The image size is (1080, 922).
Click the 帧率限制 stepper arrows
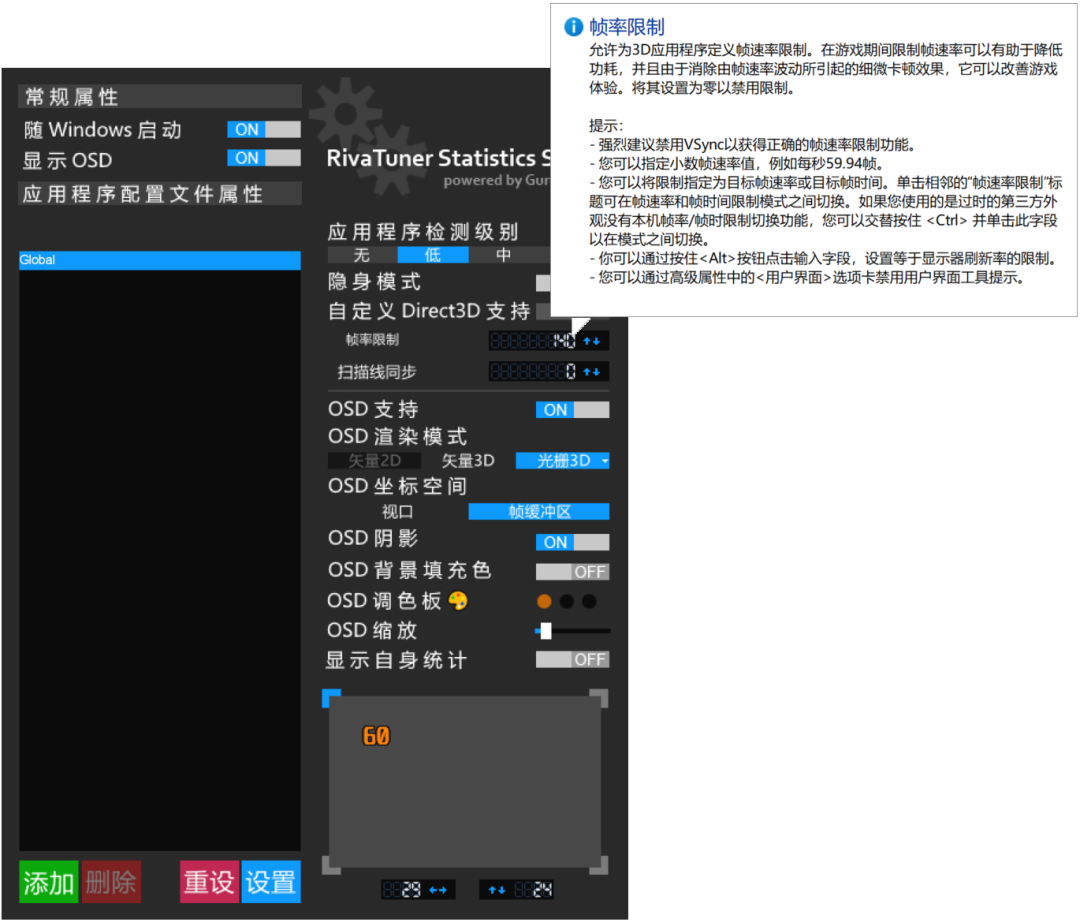click(x=592, y=341)
